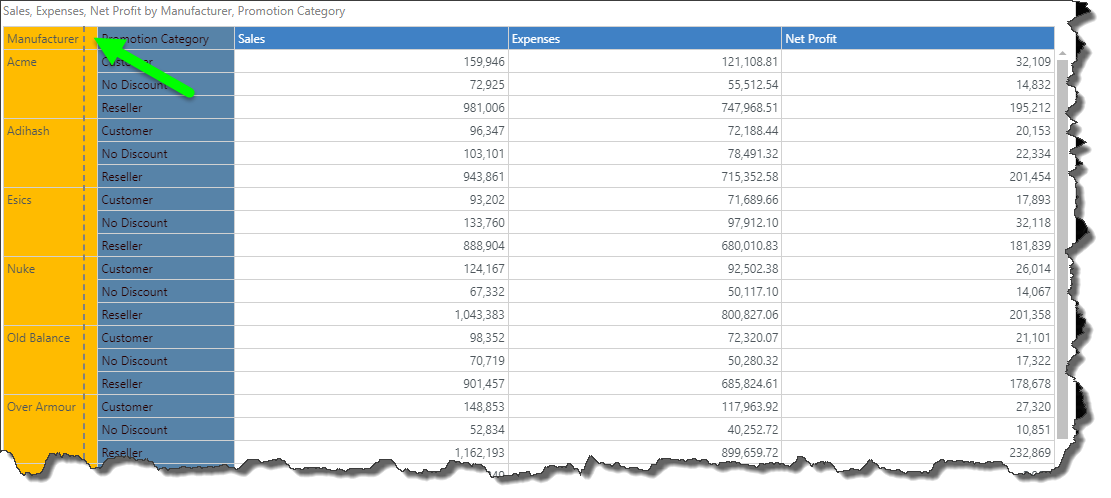This screenshot has width=1111, height=498.
Task: Click the Net Profit column header
Action: pos(917,39)
